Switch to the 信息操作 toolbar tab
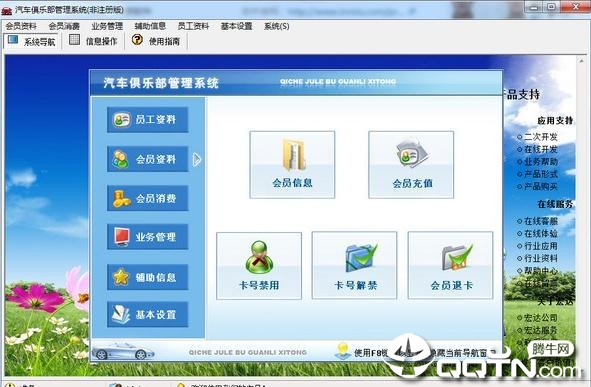 point(93,41)
